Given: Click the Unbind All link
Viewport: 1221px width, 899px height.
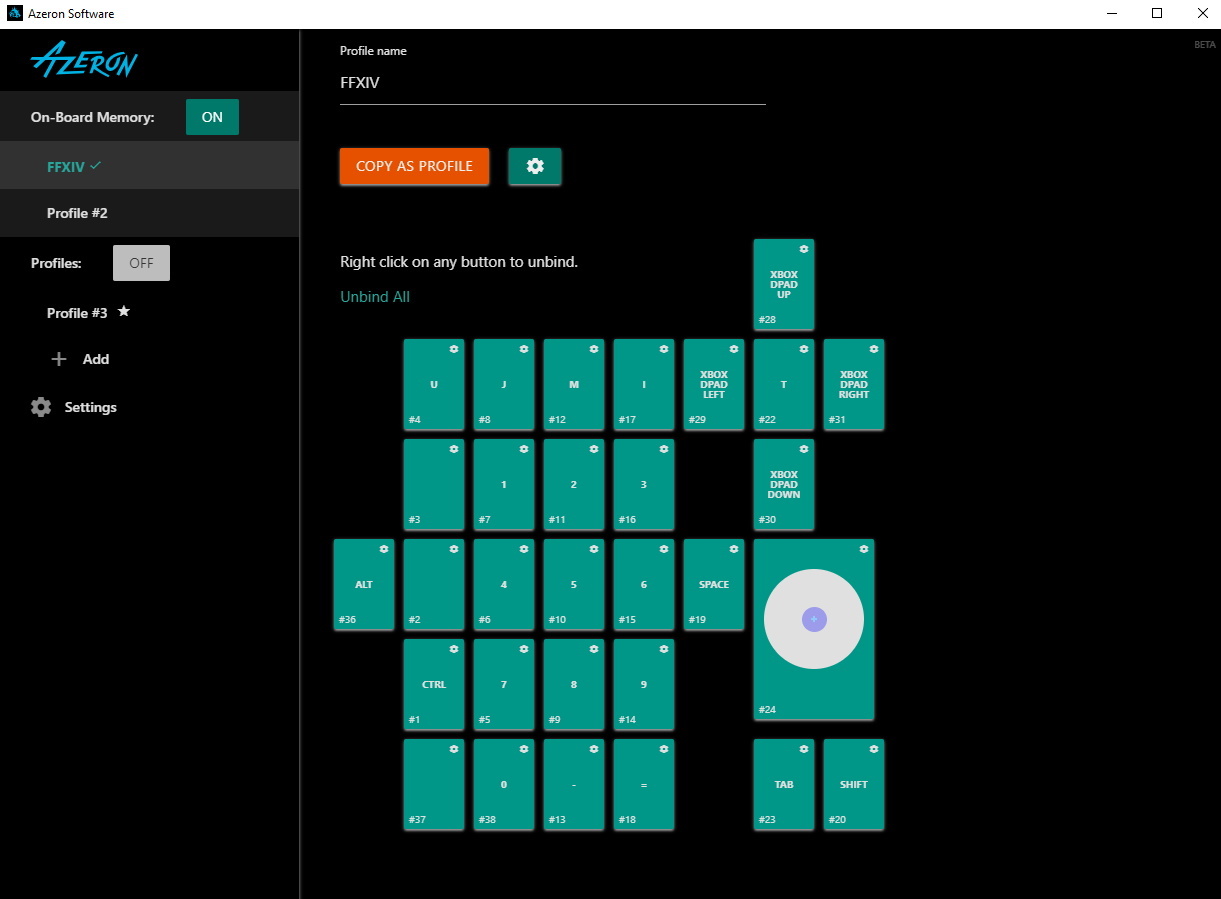Looking at the screenshot, I should (375, 297).
